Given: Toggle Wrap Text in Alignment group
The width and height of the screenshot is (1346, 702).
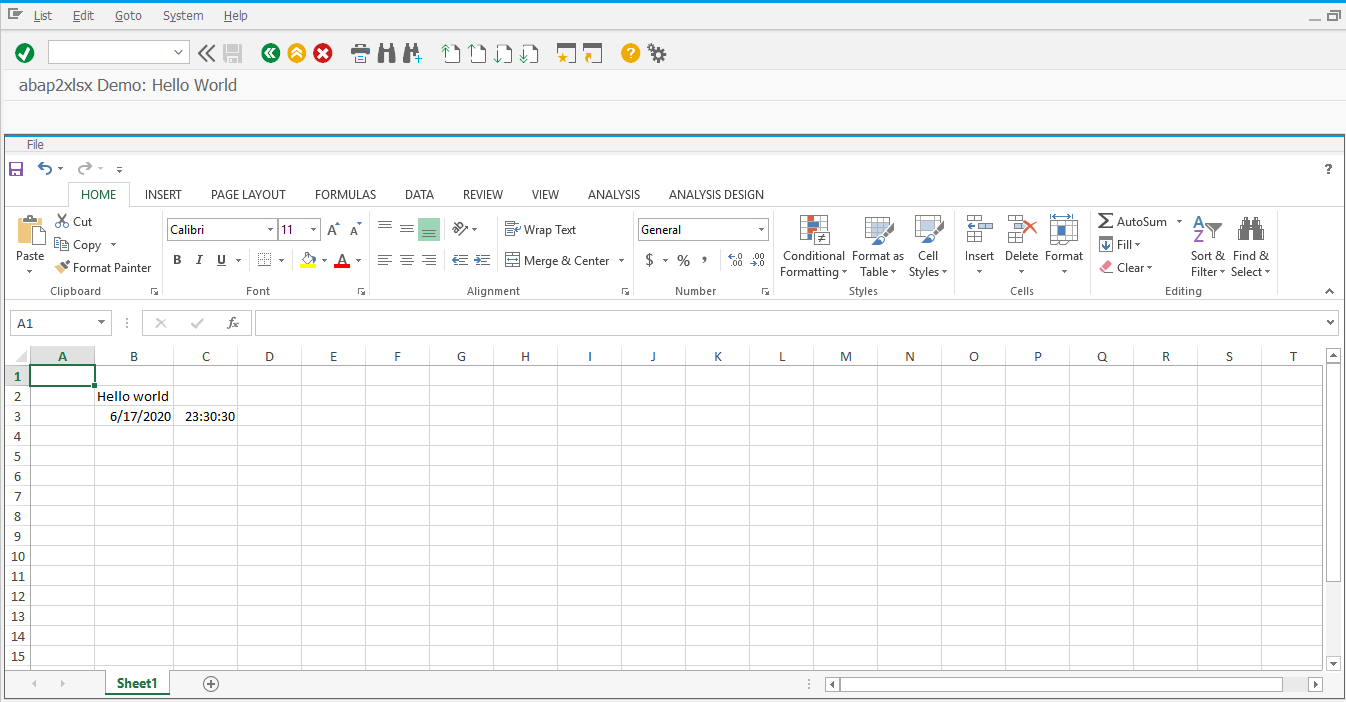Looking at the screenshot, I should tap(541, 229).
